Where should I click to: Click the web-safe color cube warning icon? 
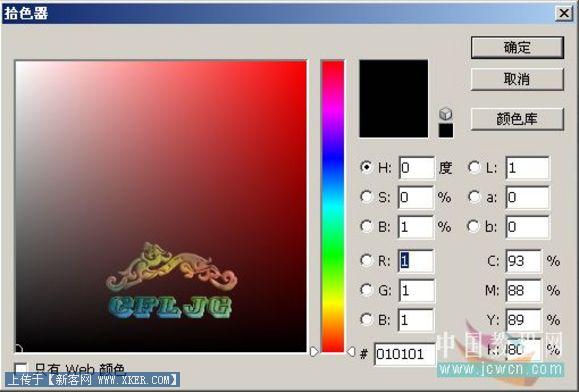(x=446, y=114)
